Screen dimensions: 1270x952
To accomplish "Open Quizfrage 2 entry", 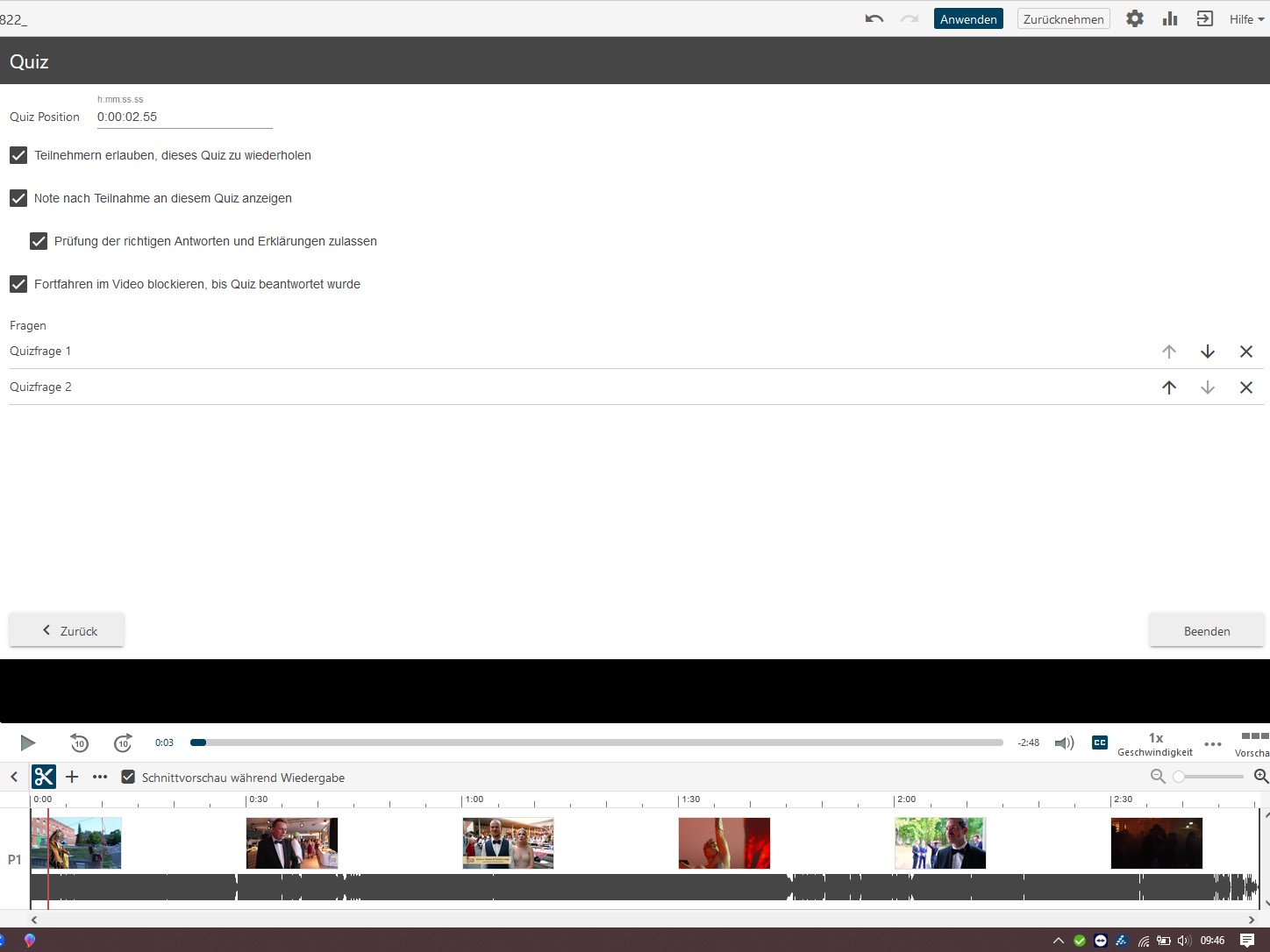I will click(x=40, y=387).
